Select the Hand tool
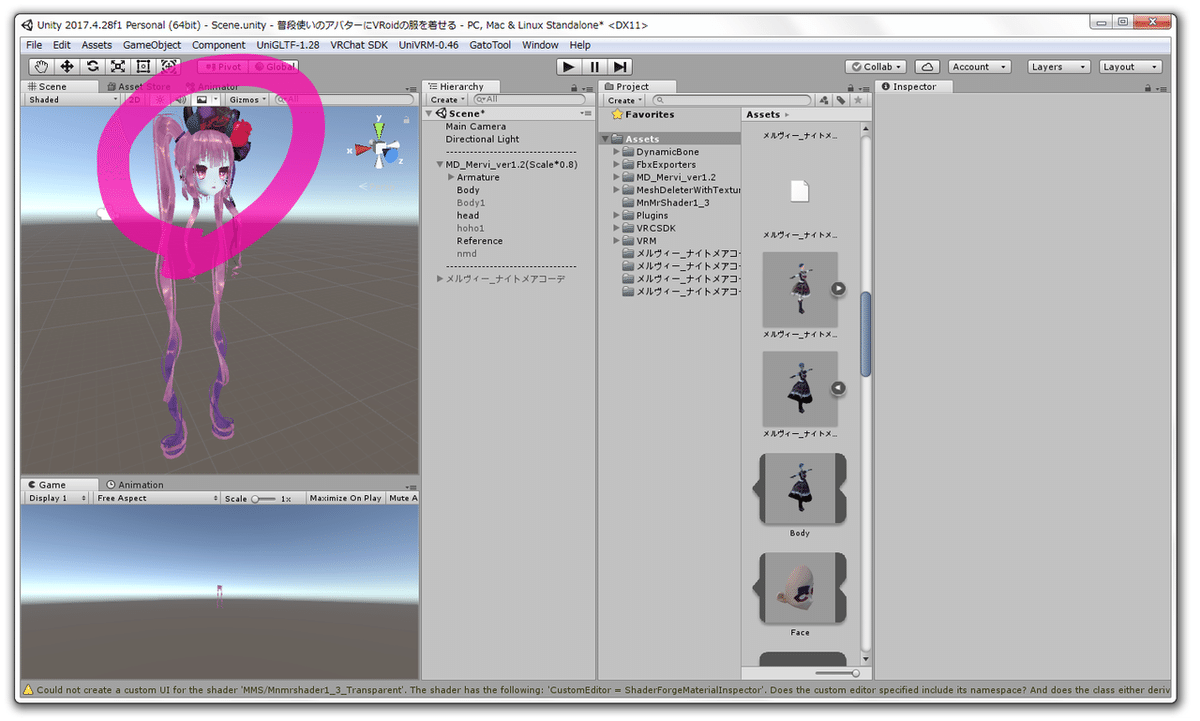1200x721 pixels. click(42, 66)
